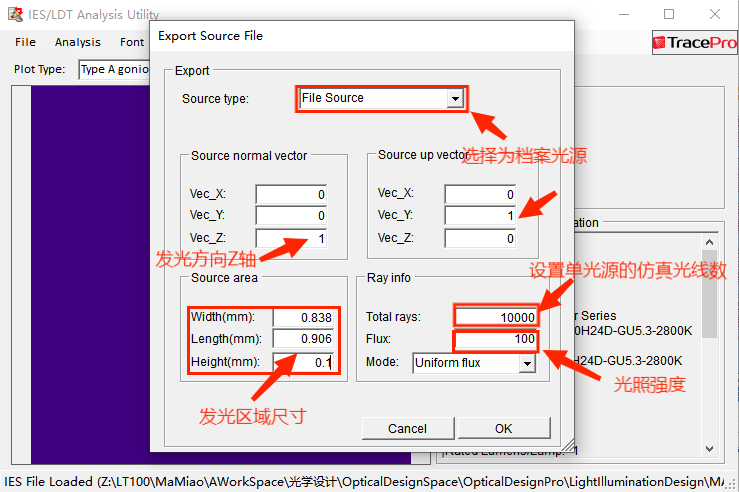Click the up vector Vec_Z field
This screenshot has width=739, height=492.
point(480,238)
